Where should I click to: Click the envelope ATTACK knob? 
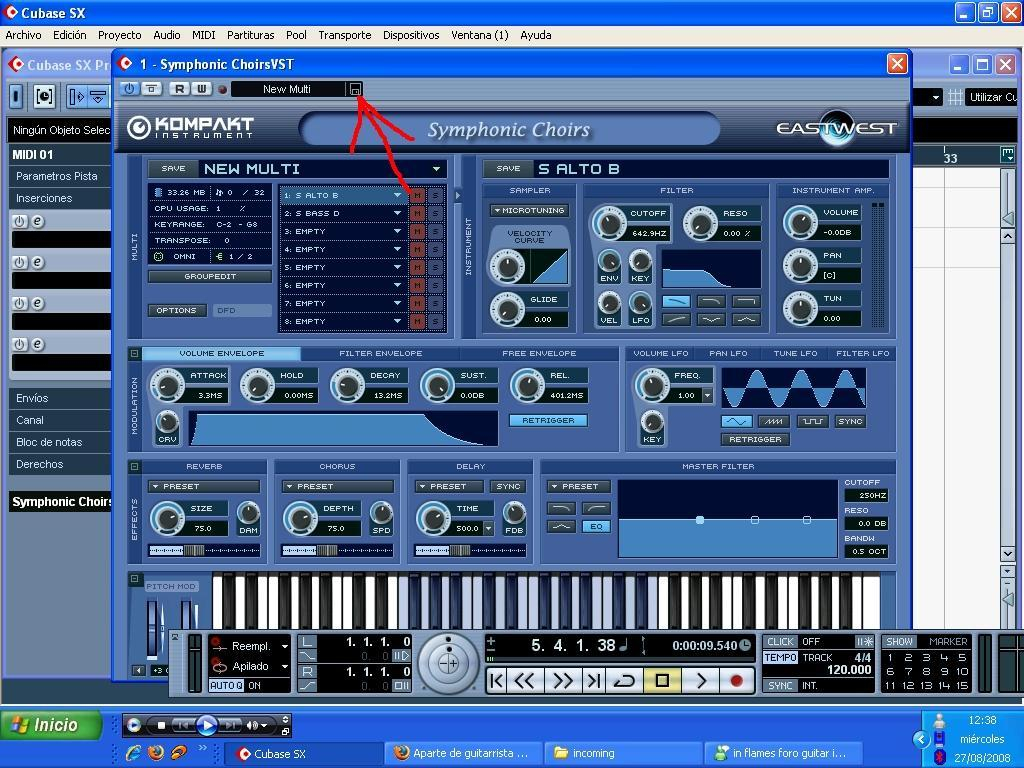tap(168, 385)
